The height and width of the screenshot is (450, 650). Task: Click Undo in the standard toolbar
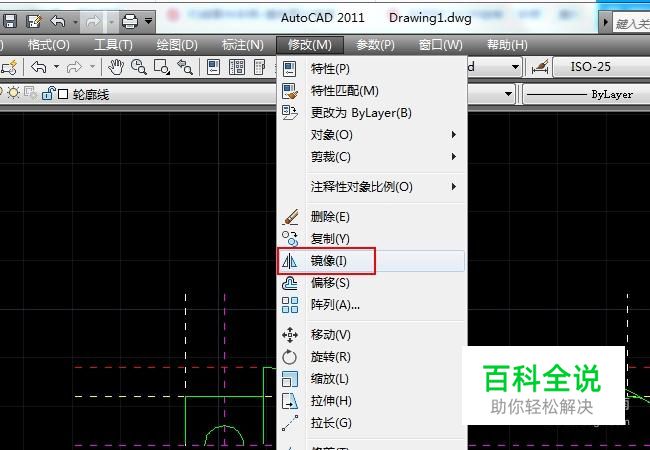(39, 67)
